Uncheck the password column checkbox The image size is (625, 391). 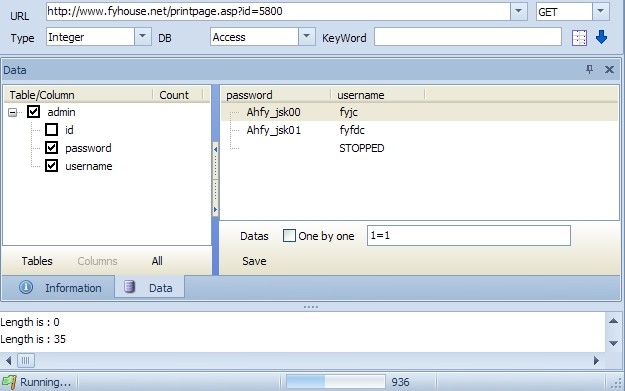(x=51, y=147)
